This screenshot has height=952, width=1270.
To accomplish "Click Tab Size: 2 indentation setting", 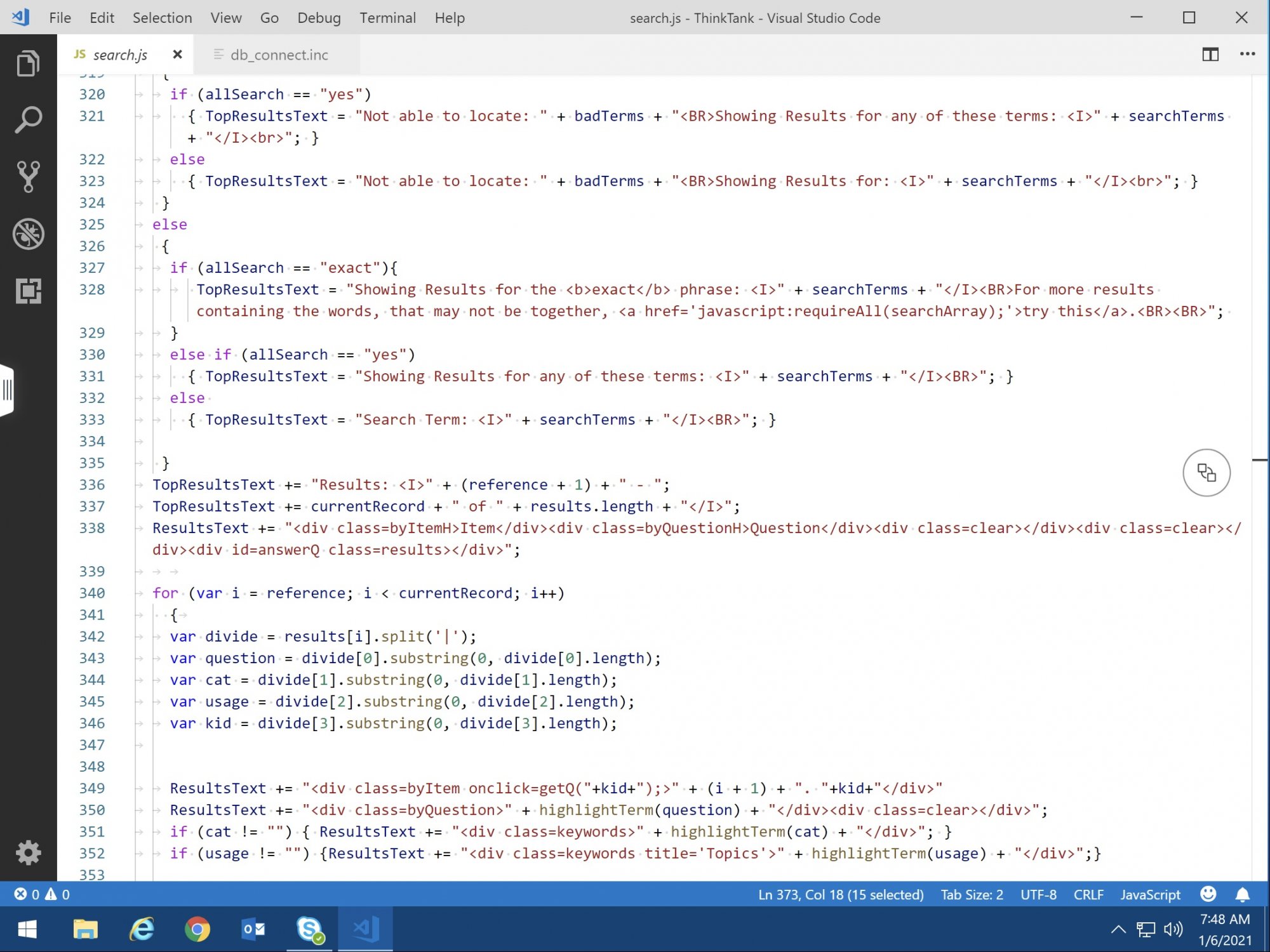I will 972,894.
